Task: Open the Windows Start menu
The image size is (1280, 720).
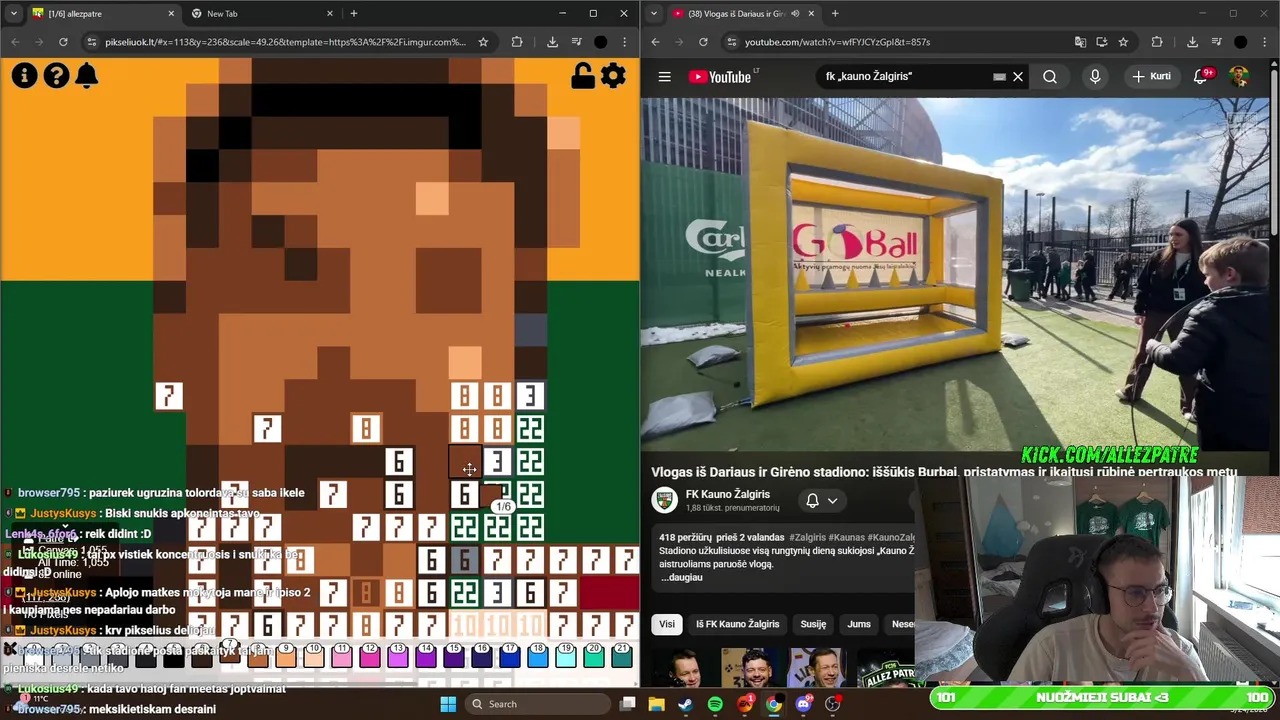Action: point(448,704)
